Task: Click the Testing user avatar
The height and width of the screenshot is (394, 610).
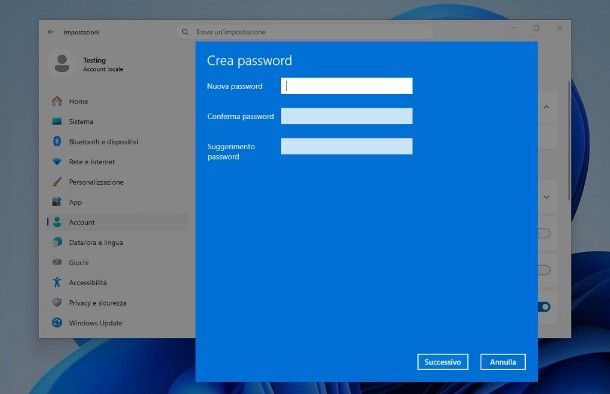Action: click(62, 64)
